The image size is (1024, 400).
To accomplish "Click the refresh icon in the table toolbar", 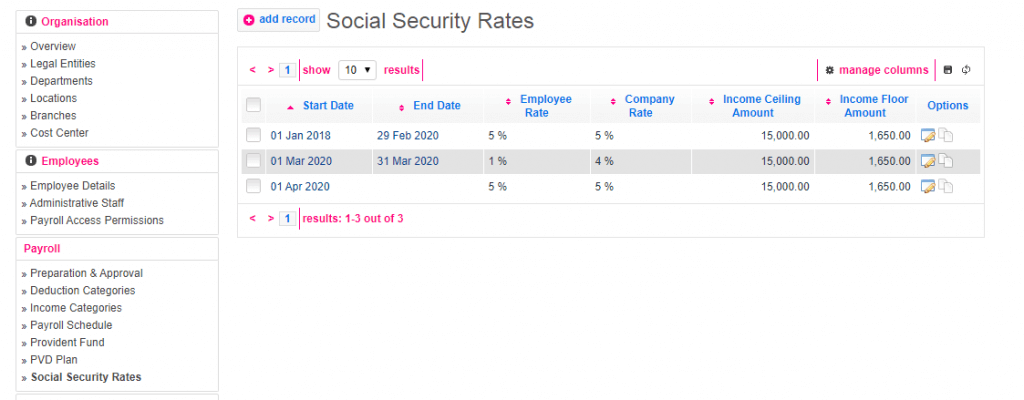I will pos(966,70).
